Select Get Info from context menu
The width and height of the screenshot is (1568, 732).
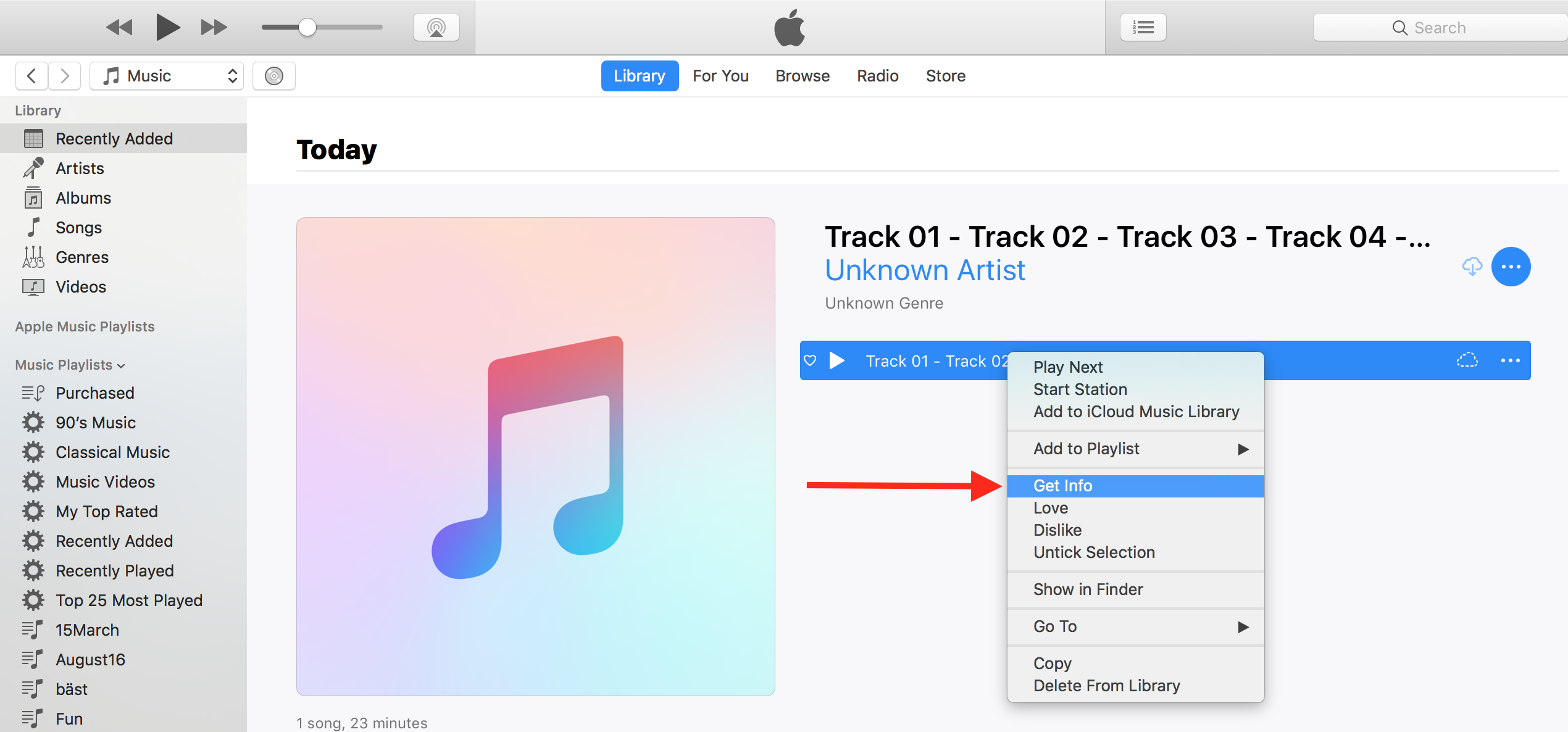(x=1063, y=486)
